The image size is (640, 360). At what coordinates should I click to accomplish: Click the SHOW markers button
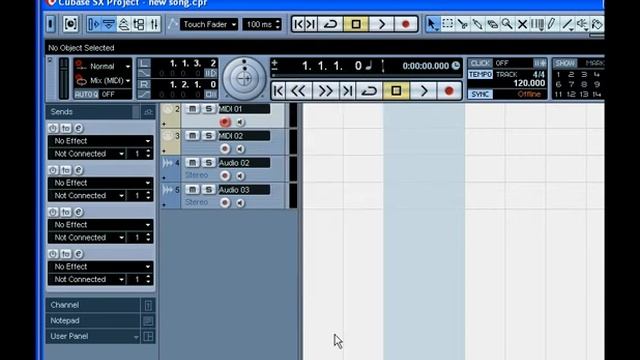point(565,63)
